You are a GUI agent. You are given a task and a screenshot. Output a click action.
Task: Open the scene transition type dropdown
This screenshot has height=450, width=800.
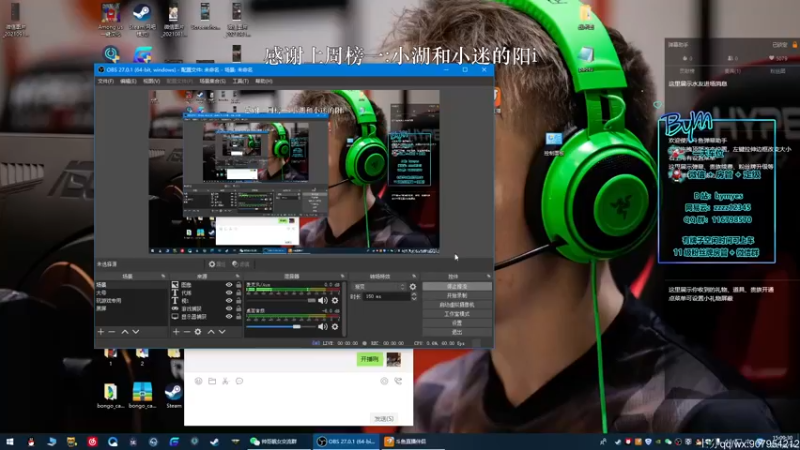coord(379,287)
